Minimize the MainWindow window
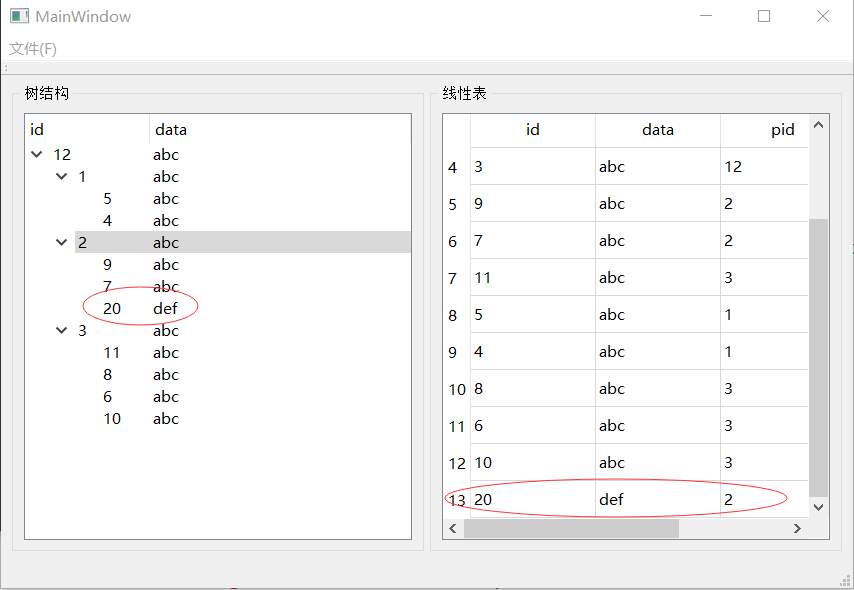 tap(706, 16)
